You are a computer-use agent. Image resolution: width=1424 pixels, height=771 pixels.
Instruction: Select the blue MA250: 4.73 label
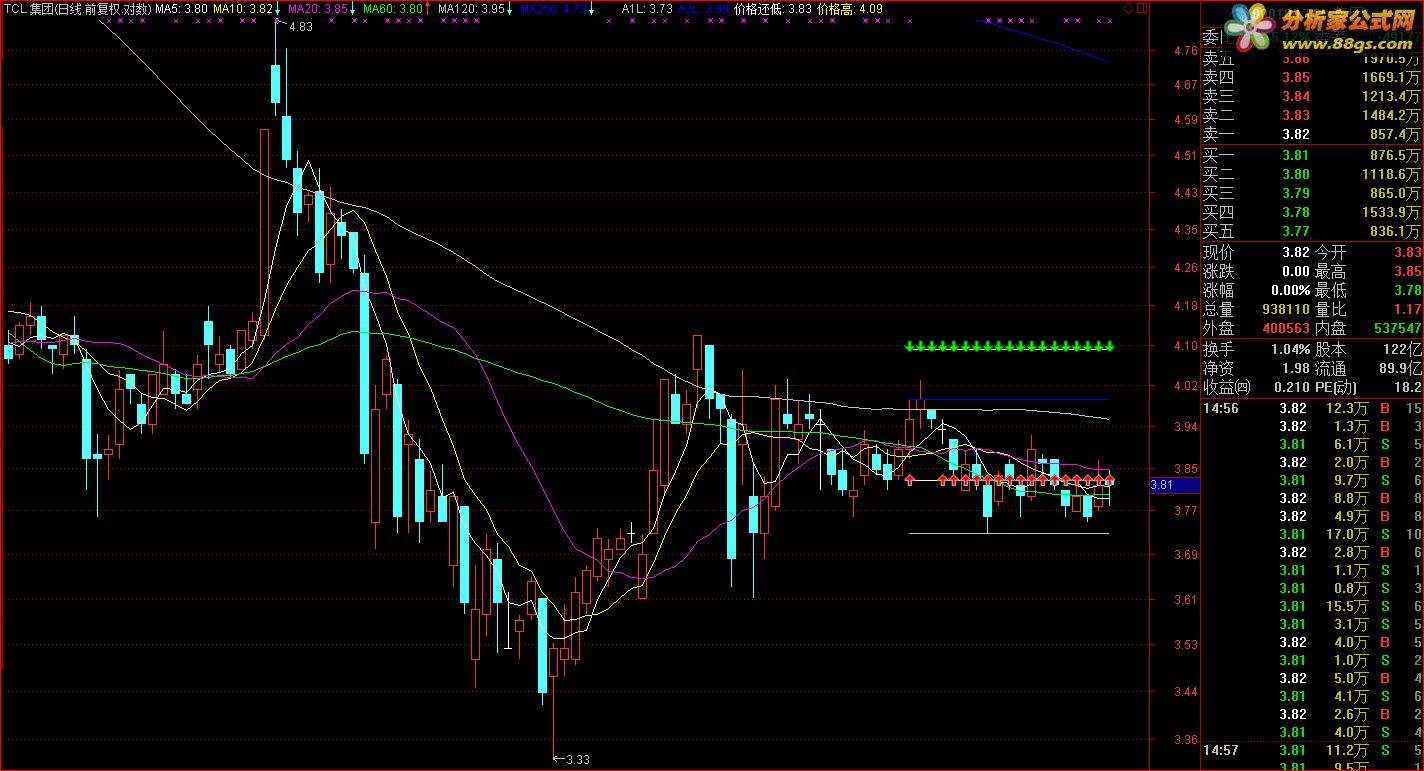553,8
